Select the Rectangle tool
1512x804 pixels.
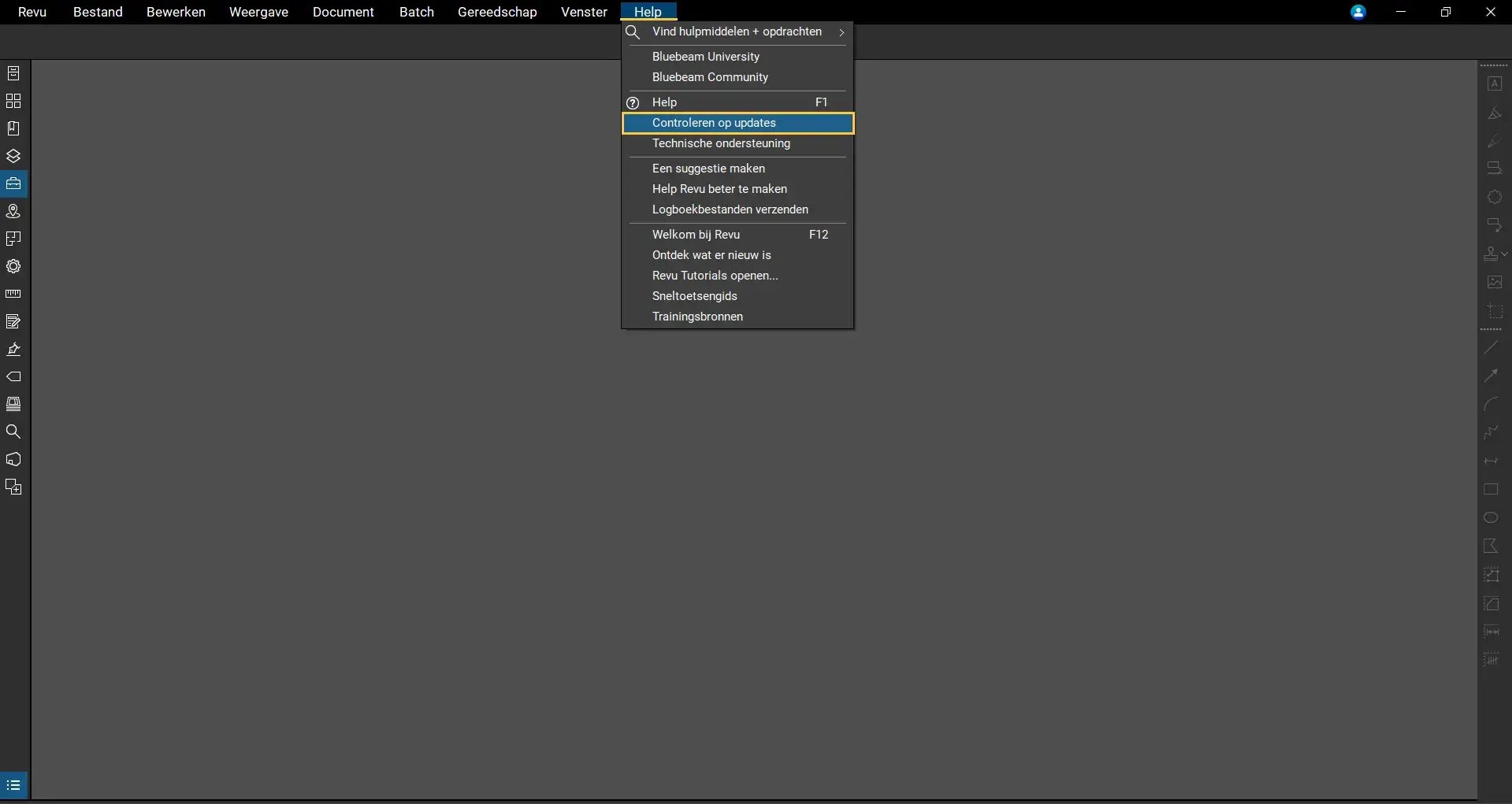(x=1491, y=489)
